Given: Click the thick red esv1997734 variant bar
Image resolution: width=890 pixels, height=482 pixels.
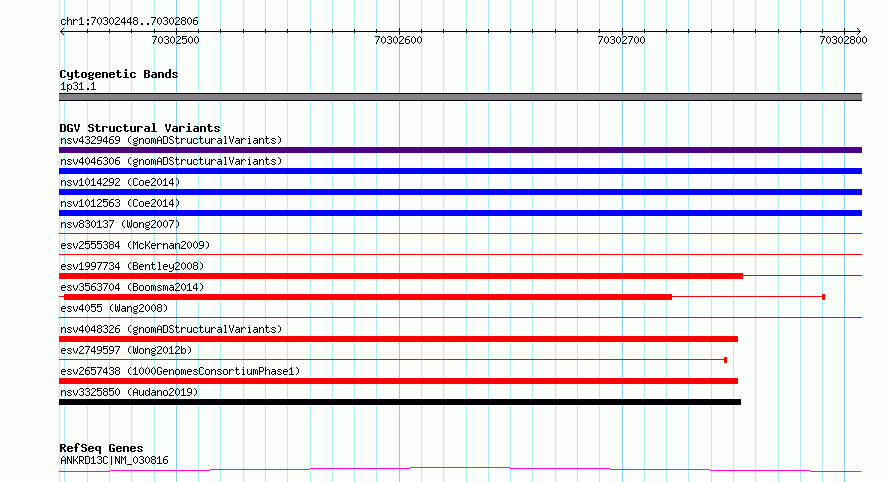Looking at the screenshot, I should (401, 276).
